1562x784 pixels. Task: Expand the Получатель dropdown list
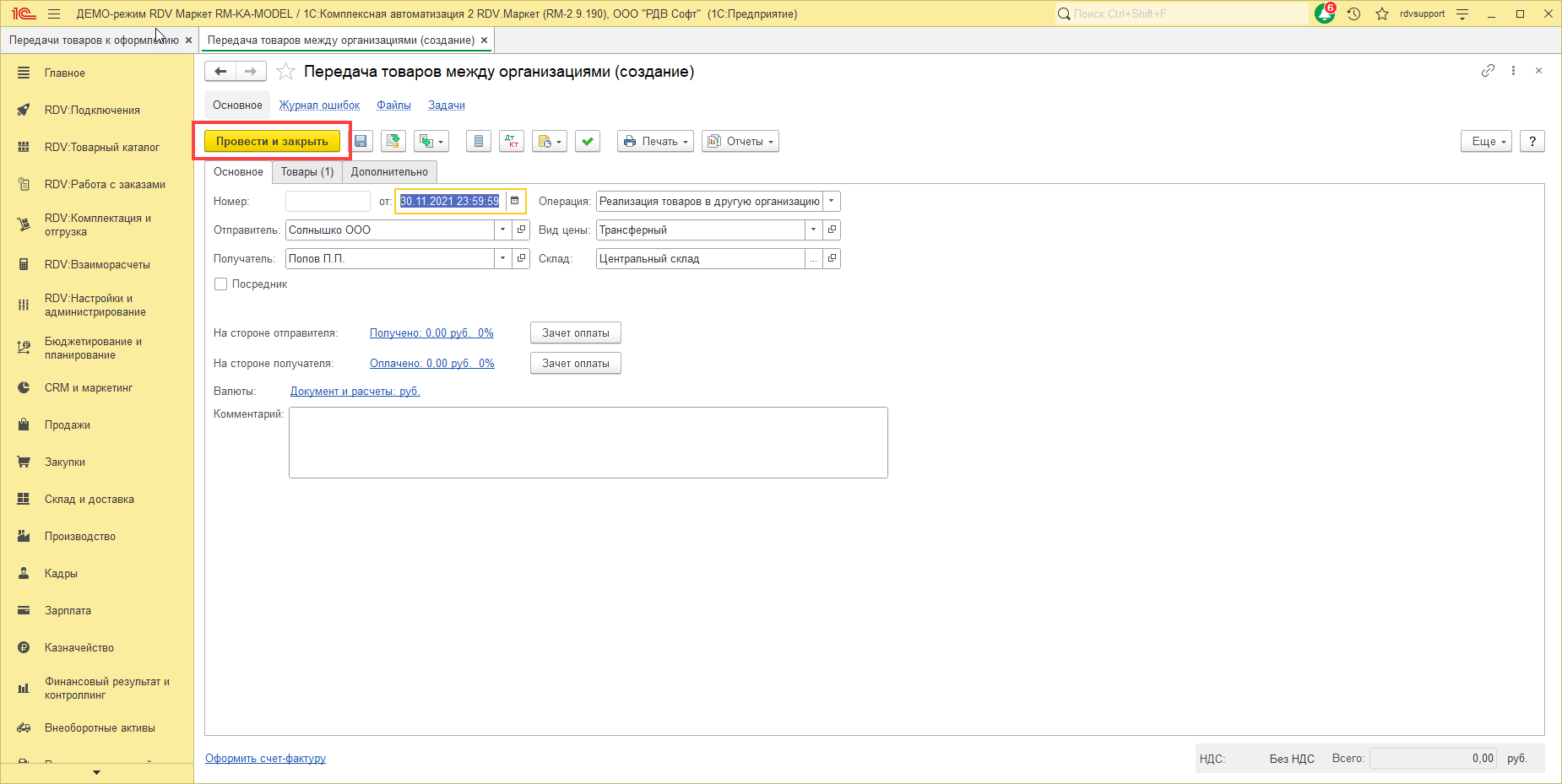click(503, 258)
